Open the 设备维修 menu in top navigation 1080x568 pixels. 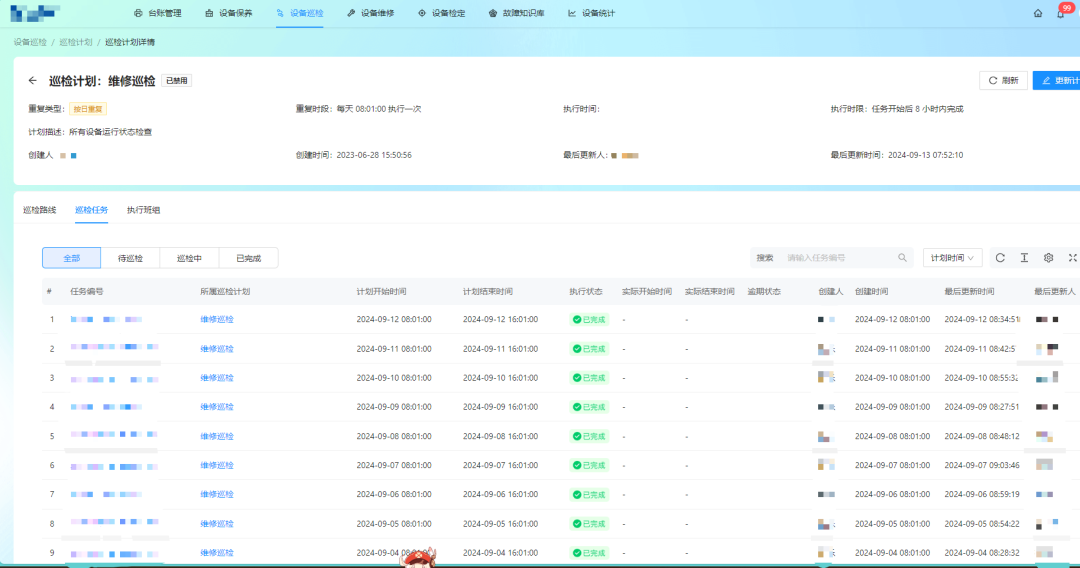(x=370, y=13)
